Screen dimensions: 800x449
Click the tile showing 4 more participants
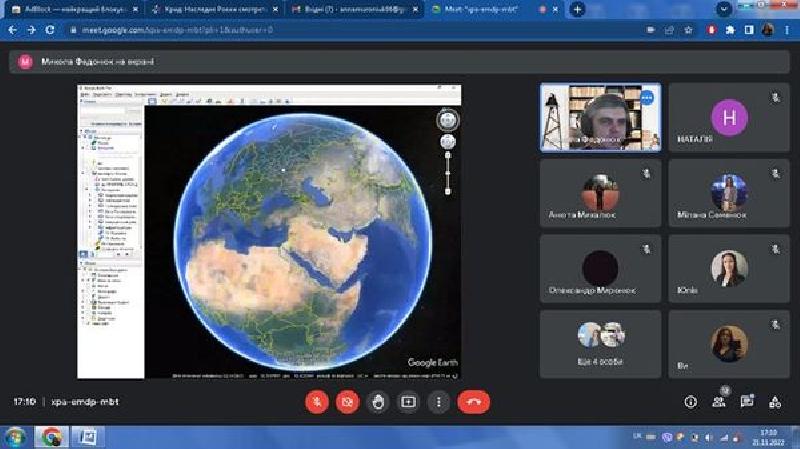(600, 343)
